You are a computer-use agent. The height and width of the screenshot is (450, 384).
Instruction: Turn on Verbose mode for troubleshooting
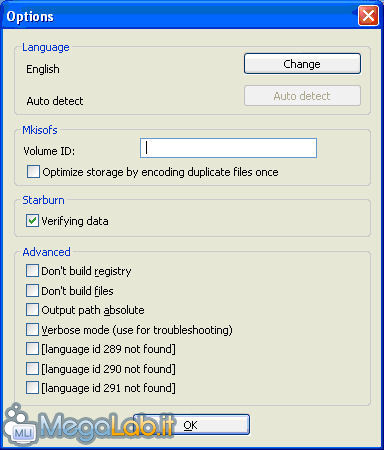[x=32, y=330]
